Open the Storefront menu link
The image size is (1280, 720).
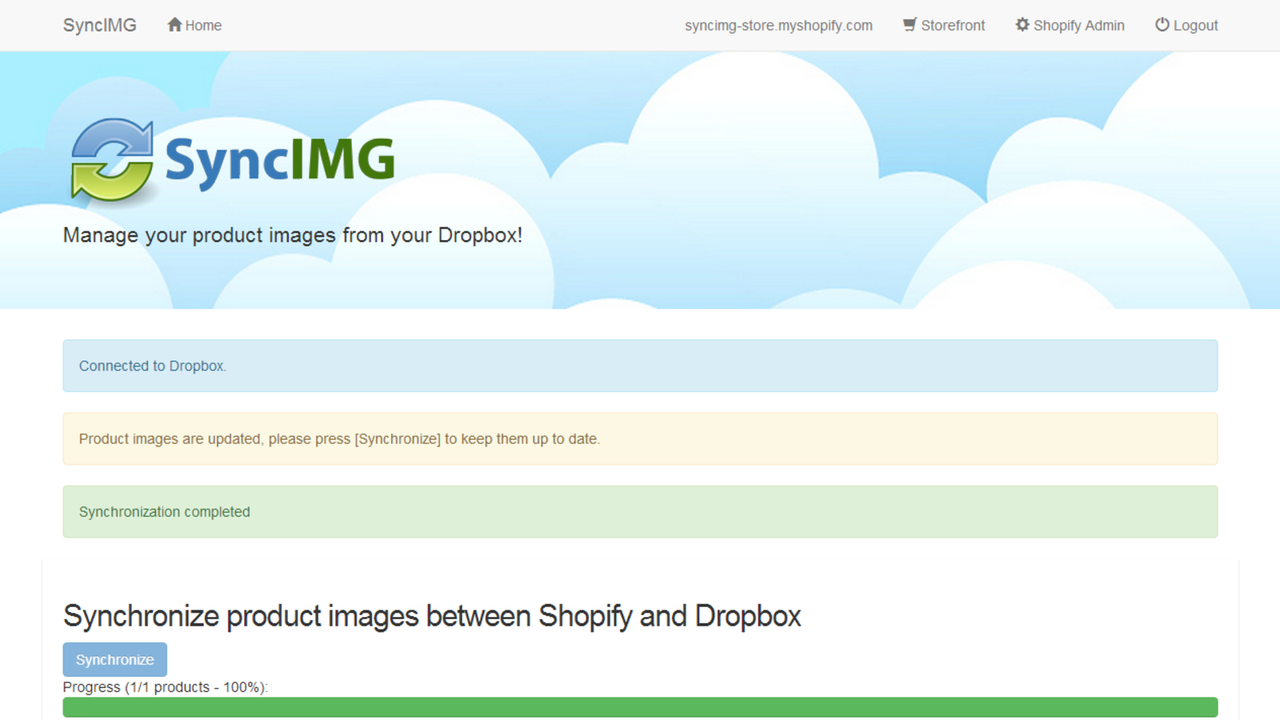click(944, 25)
